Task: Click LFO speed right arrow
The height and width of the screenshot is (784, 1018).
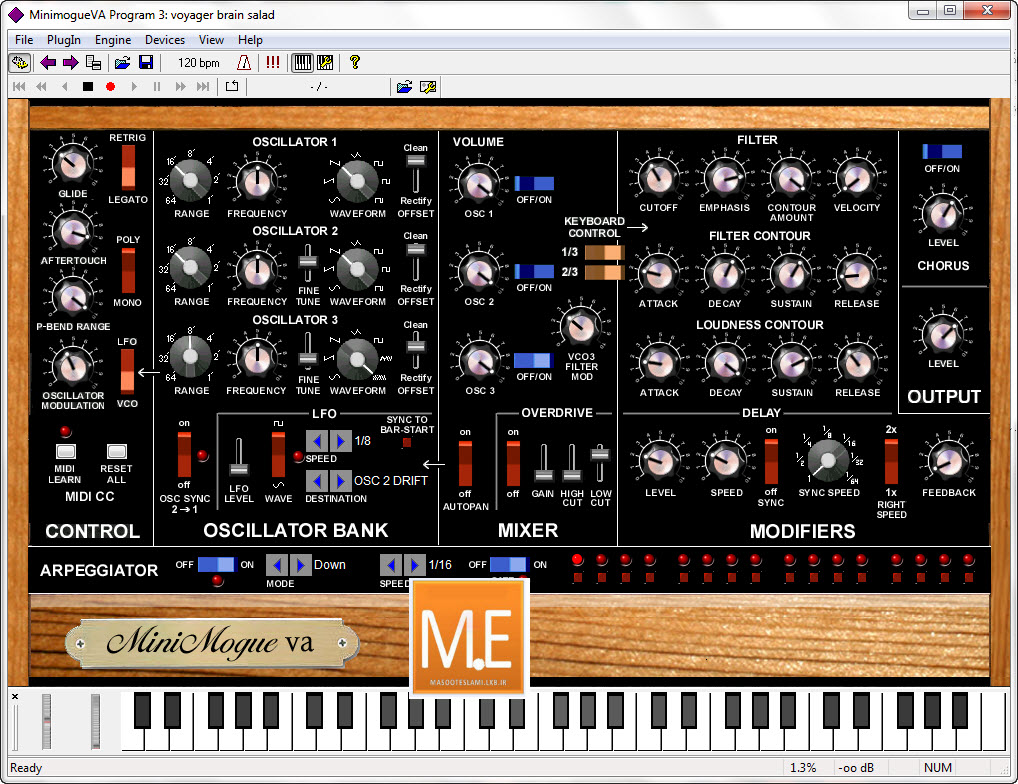Action: [340, 441]
